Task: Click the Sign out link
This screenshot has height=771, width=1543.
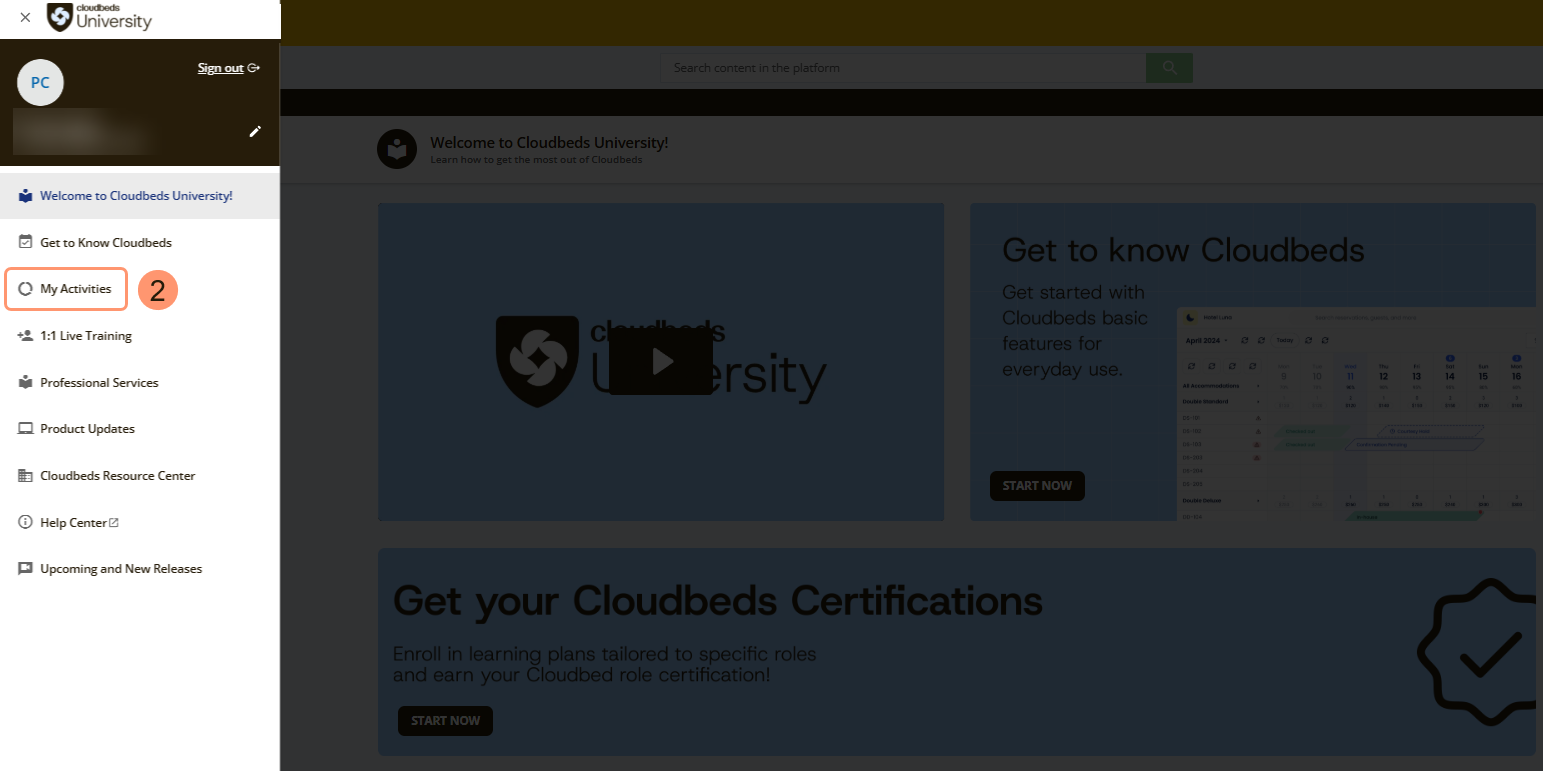Action: pyautogui.click(x=221, y=68)
